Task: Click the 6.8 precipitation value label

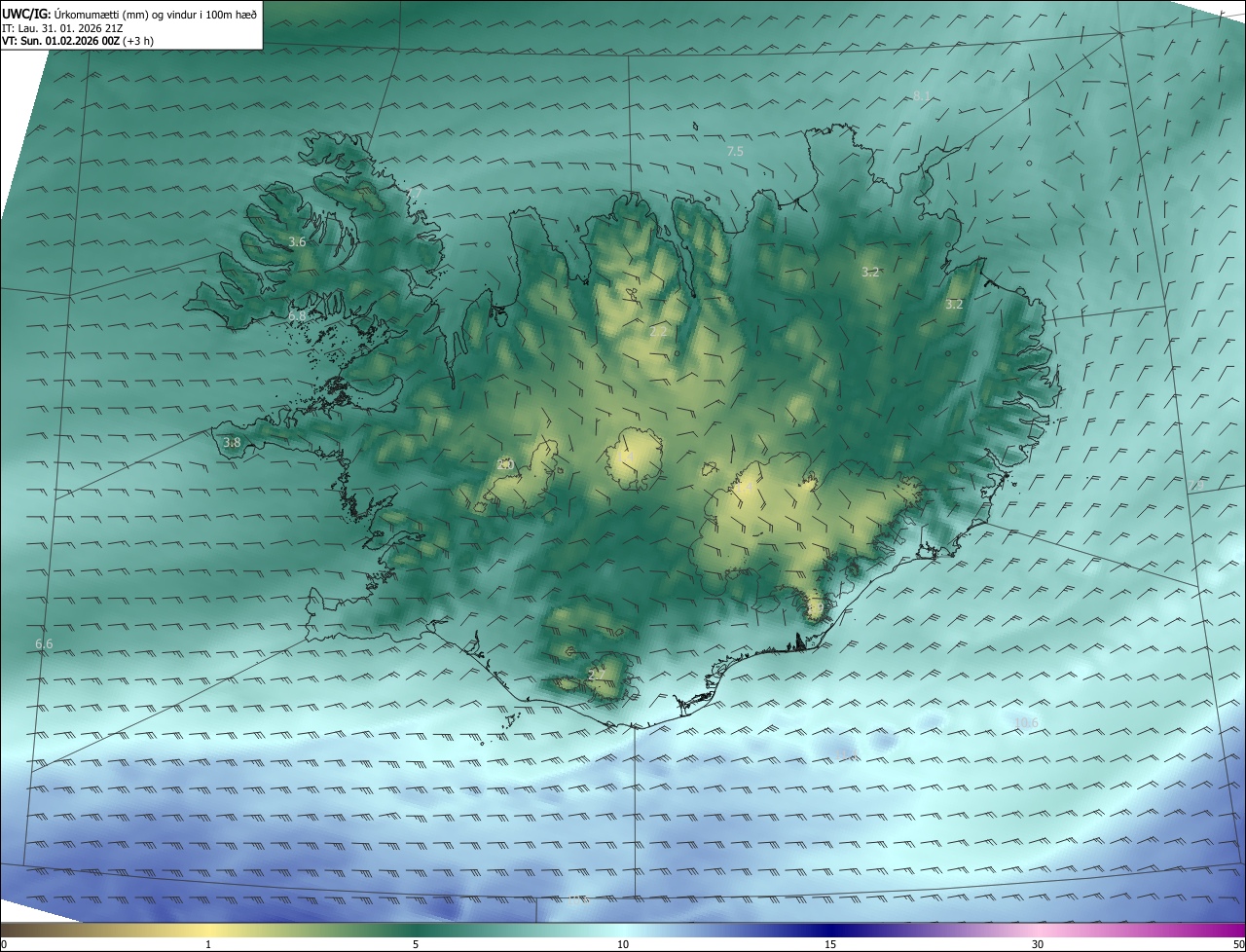Action: point(297,316)
